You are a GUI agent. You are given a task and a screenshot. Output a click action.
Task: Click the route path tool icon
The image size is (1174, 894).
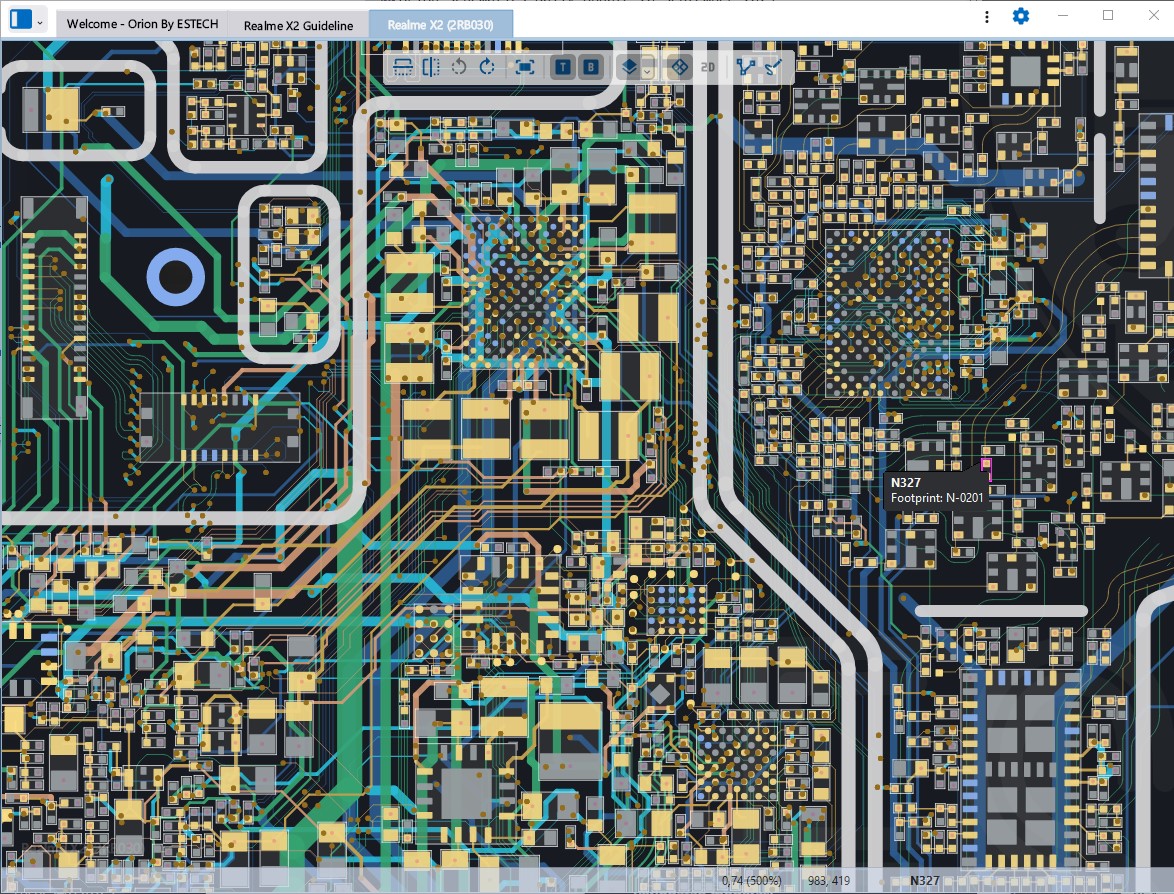pos(772,67)
